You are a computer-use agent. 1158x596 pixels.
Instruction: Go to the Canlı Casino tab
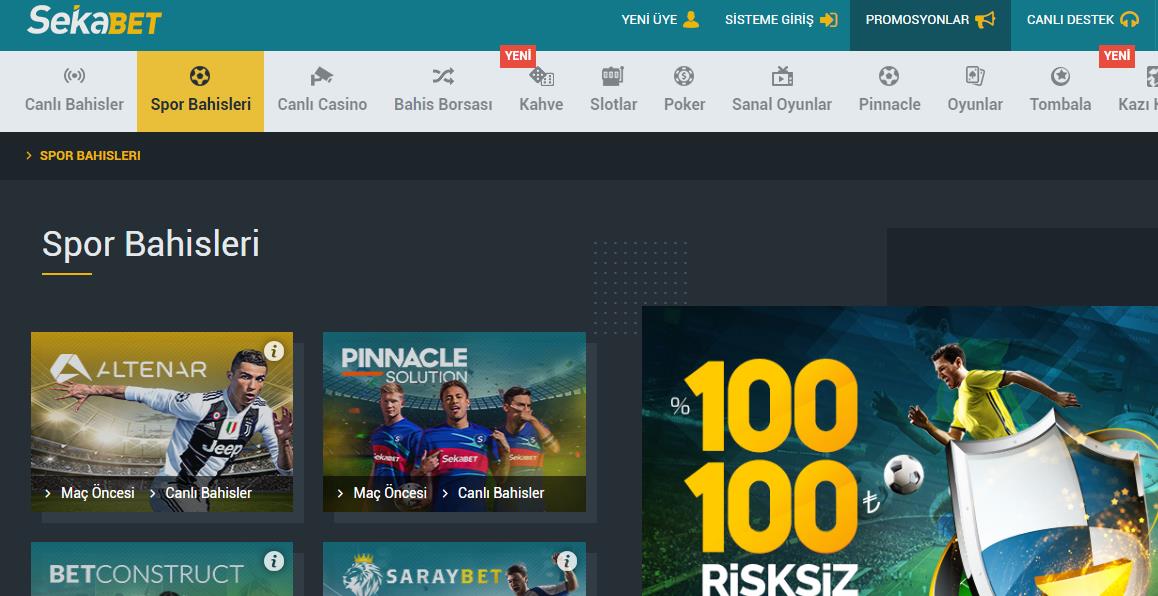(322, 92)
